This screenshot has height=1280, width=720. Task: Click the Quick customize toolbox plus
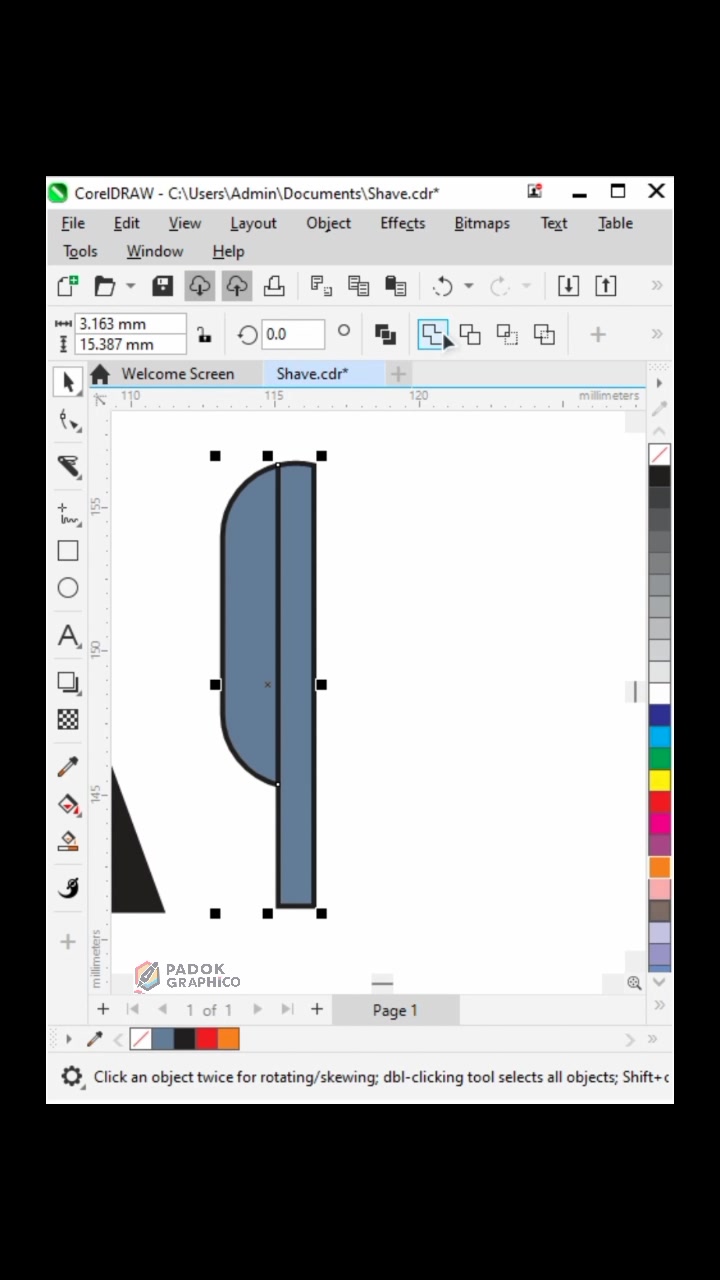(68, 941)
